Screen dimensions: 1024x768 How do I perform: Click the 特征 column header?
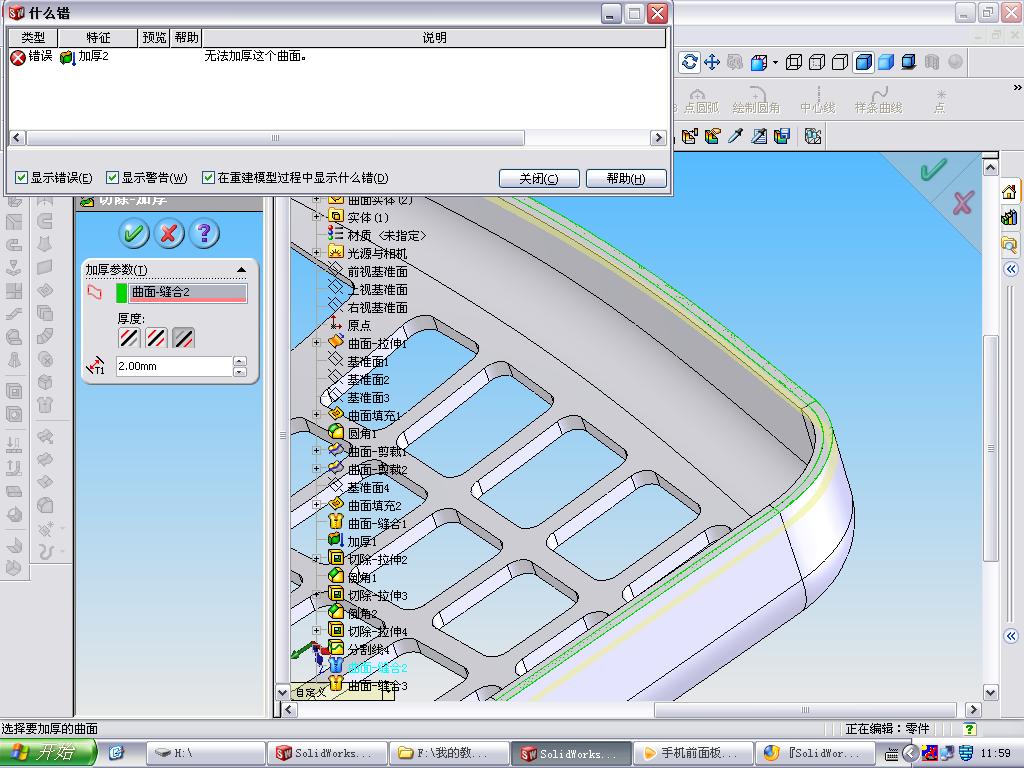pyautogui.click(x=99, y=38)
